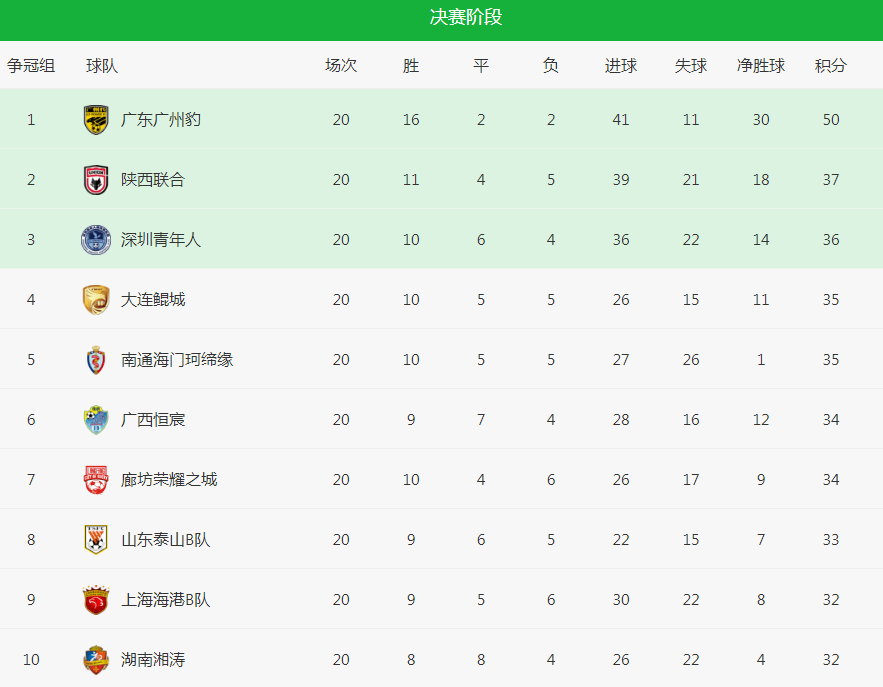
Task: Click the 广西恒宸 team logo
Action: pyautogui.click(x=96, y=420)
